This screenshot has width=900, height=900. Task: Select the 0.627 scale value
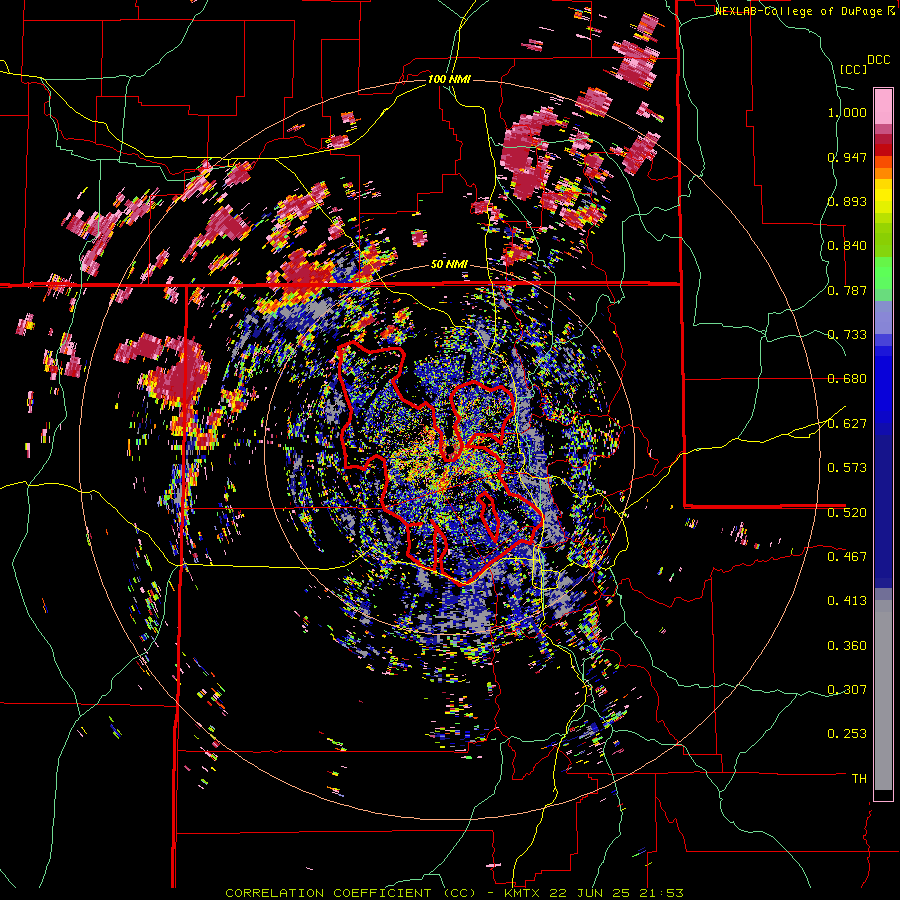pos(847,424)
